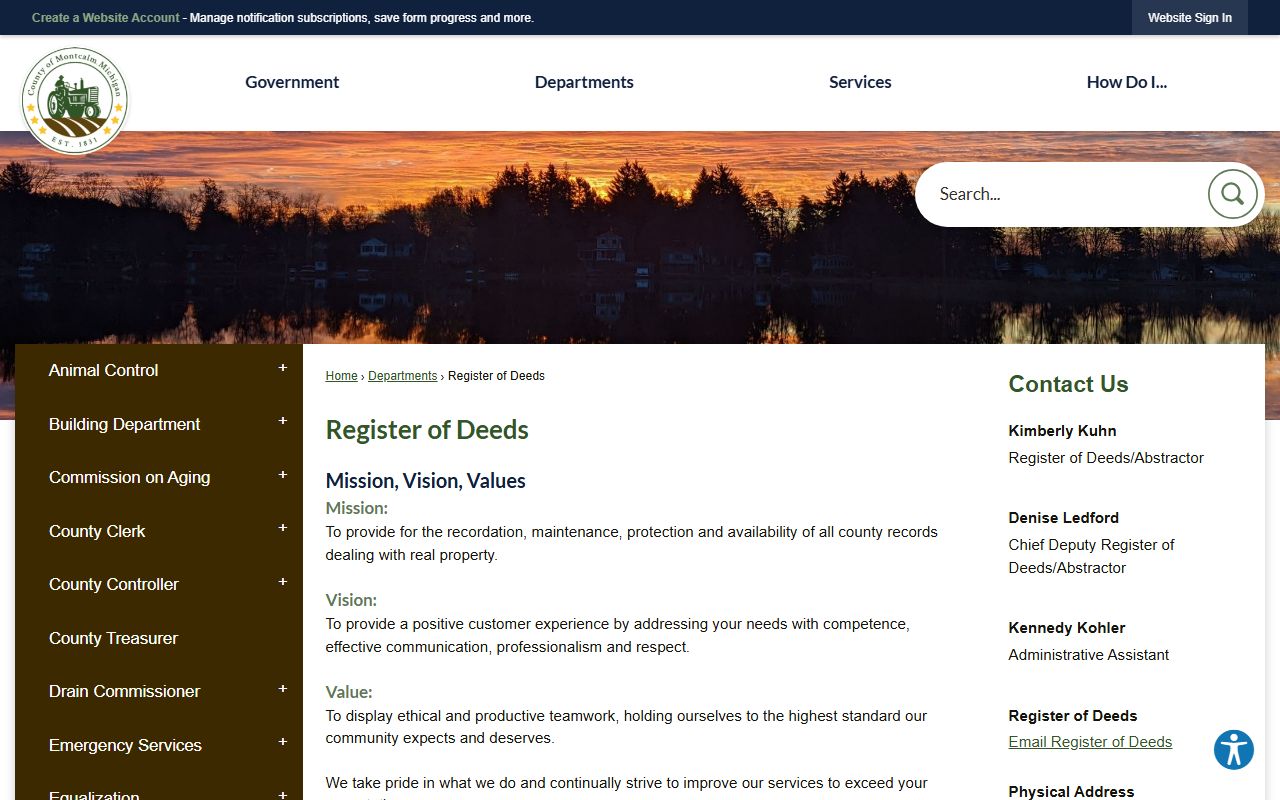The image size is (1280, 800).
Task: Open Drain Commissioner in the sidebar
Action: [x=125, y=691]
